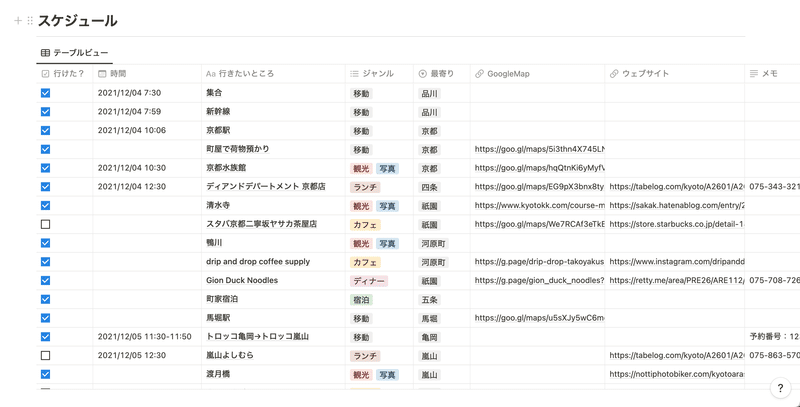The width and height of the screenshot is (800, 407).
Task: Click the トロッコ亀岡→トロッコ嵐山 entry name
Action: pos(257,337)
